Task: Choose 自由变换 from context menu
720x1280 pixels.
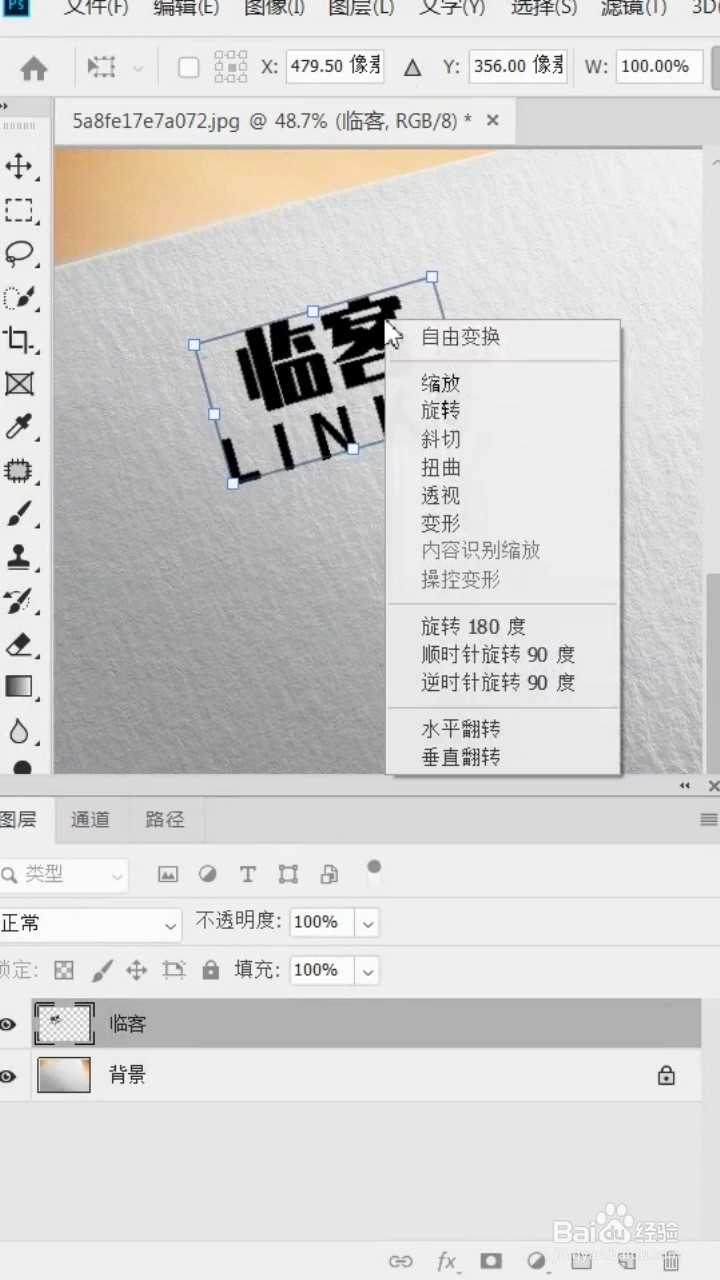Action: [461, 337]
